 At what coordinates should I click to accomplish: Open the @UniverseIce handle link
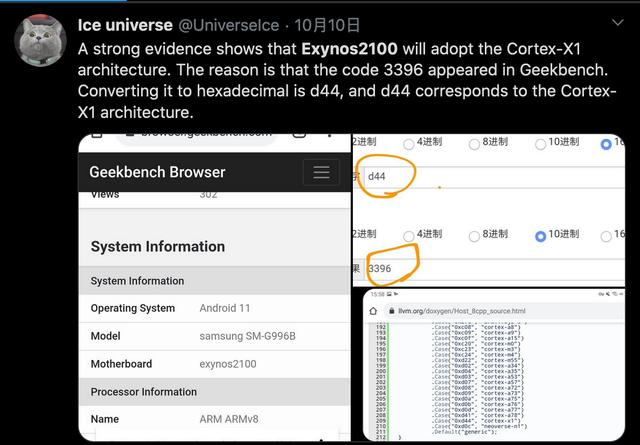229,25
